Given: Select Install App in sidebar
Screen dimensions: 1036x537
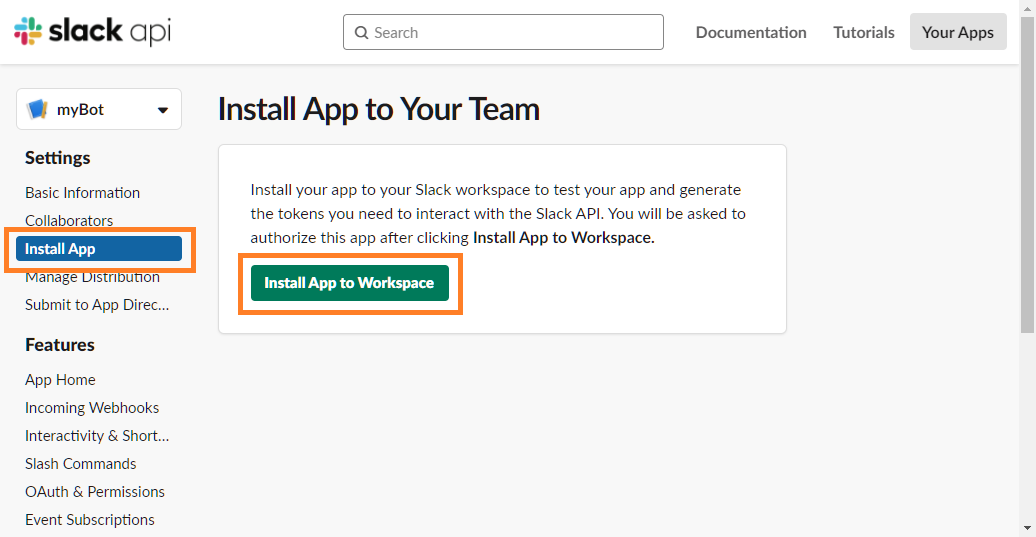Looking at the screenshot, I should [x=99, y=248].
